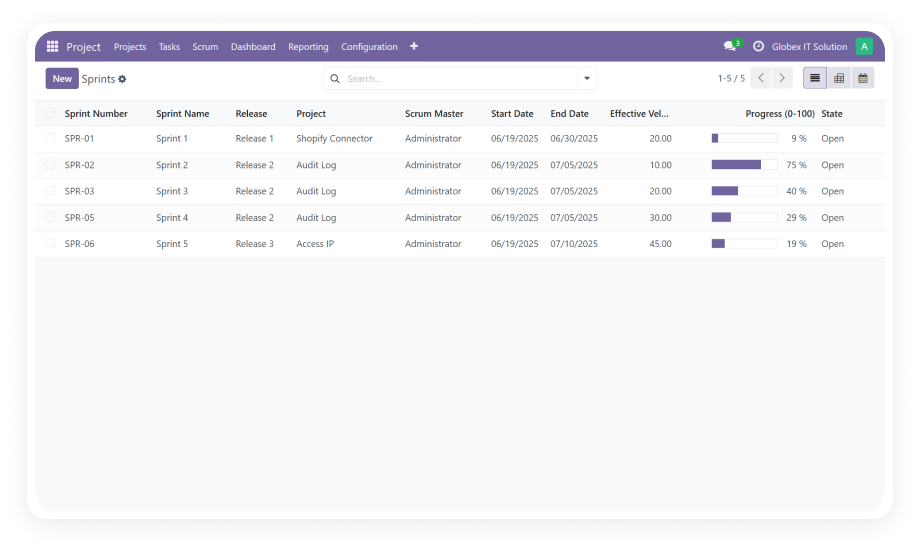This screenshot has width=920, height=550.
Task: Open the activities clock icon
Action: (758, 46)
